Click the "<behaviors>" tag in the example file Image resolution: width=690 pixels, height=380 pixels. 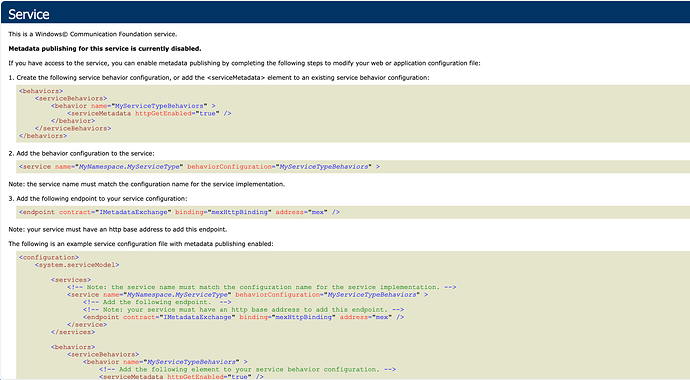pyautogui.click(x=73, y=347)
